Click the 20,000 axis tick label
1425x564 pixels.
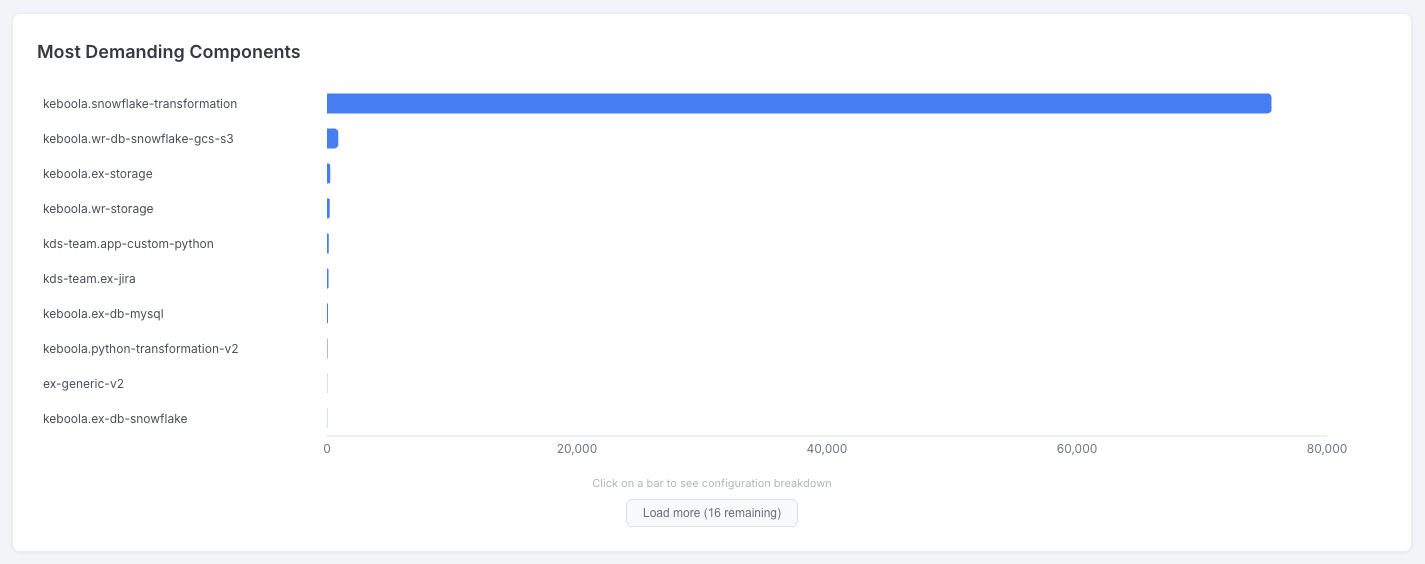pyautogui.click(x=577, y=449)
